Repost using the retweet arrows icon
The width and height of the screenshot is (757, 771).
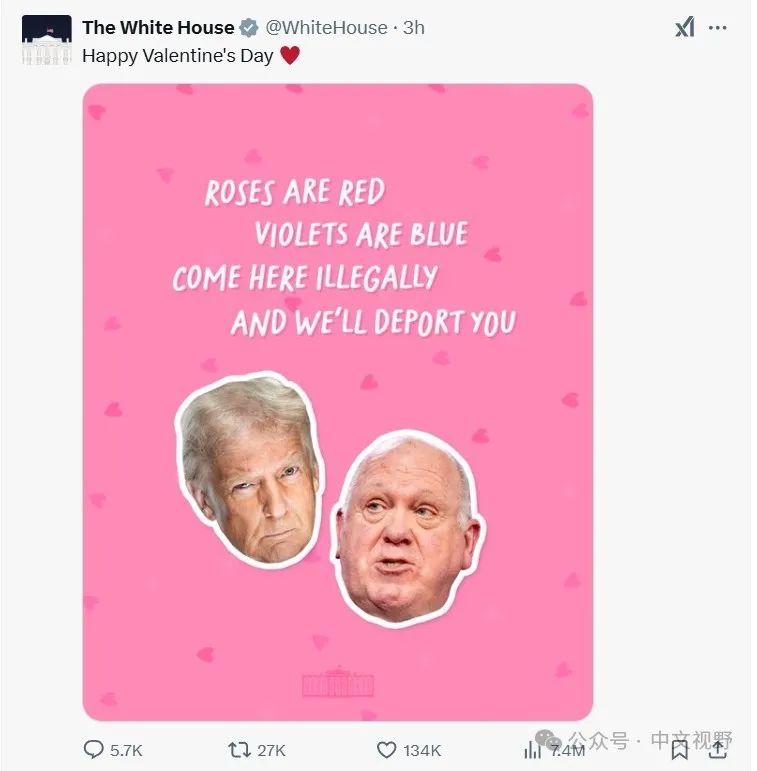(240, 750)
